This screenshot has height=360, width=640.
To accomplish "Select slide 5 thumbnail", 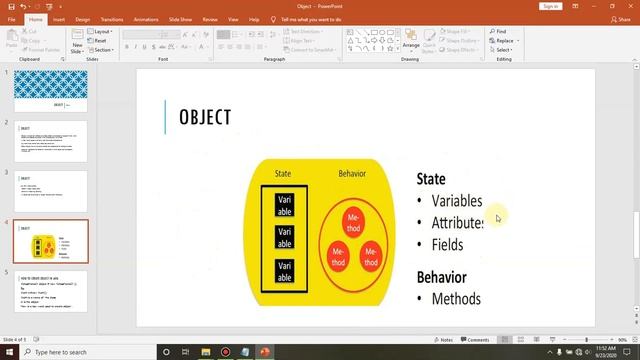I will tap(51, 291).
